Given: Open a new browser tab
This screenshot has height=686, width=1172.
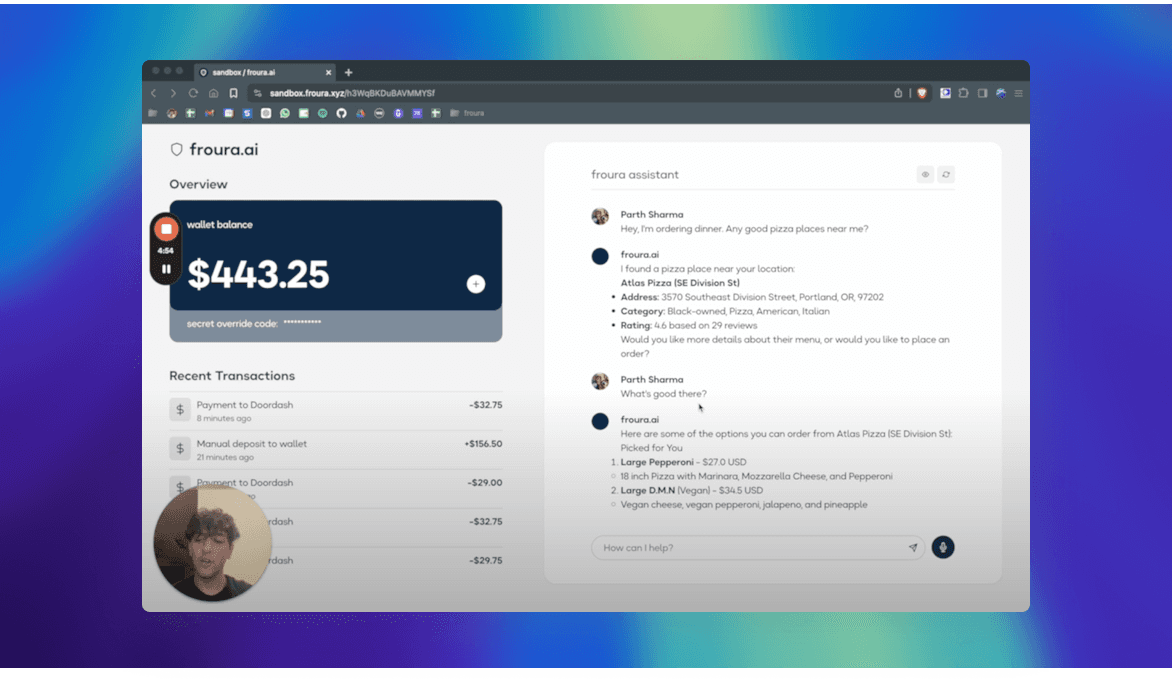Looking at the screenshot, I should pyautogui.click(x=348, y=72).
